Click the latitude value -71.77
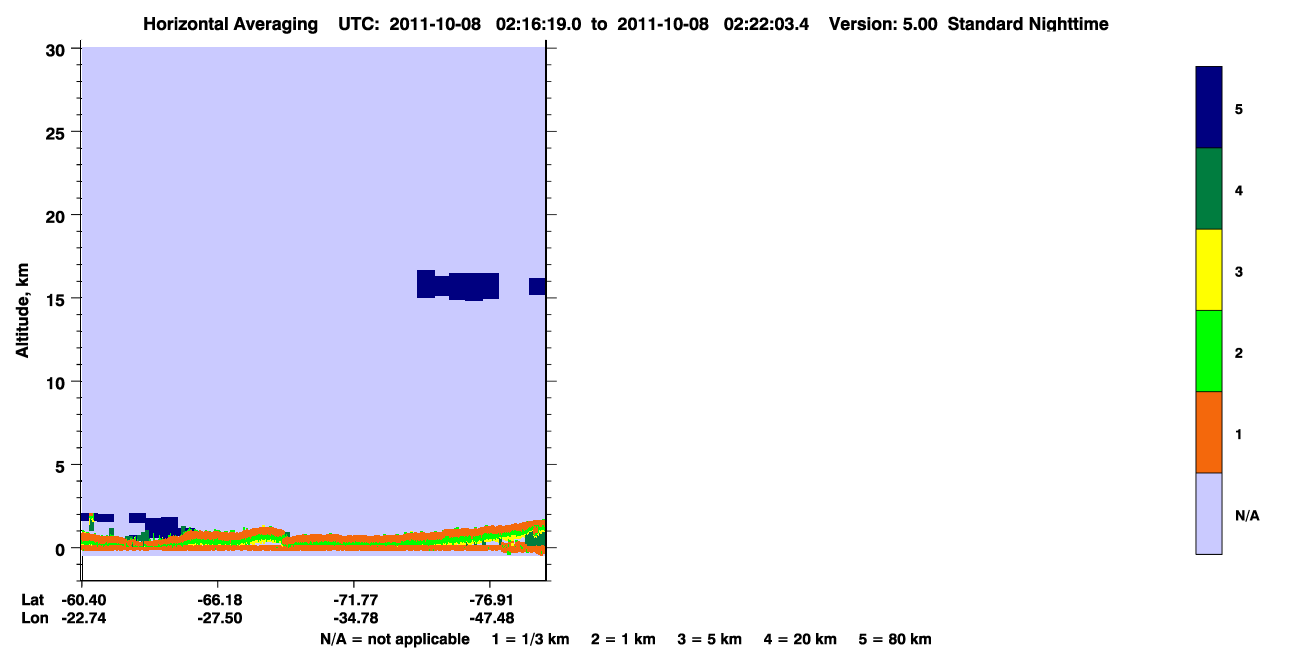This screenshot has height=667, width=1300. tap(355, 600)
